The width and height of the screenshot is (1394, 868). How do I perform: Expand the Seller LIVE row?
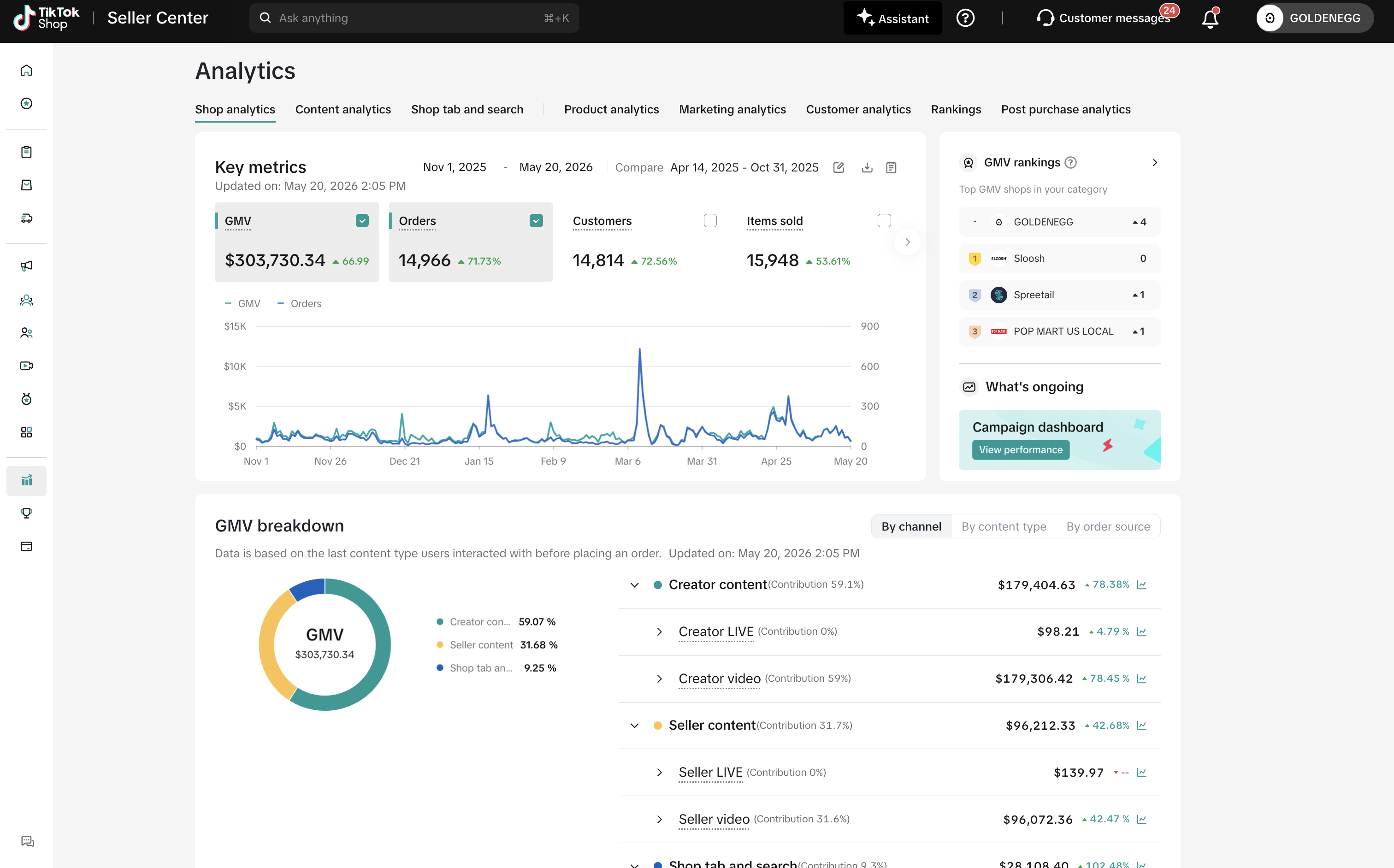659,772
